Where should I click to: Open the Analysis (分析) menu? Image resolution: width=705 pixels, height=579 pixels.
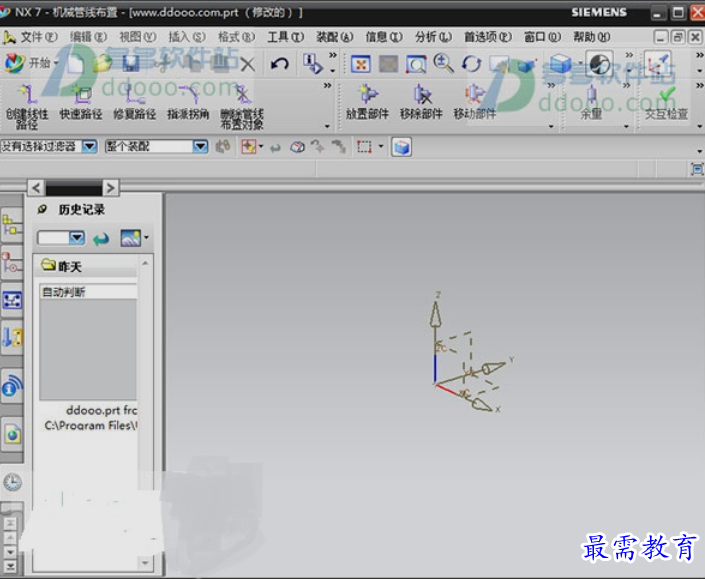coord(433,37)
